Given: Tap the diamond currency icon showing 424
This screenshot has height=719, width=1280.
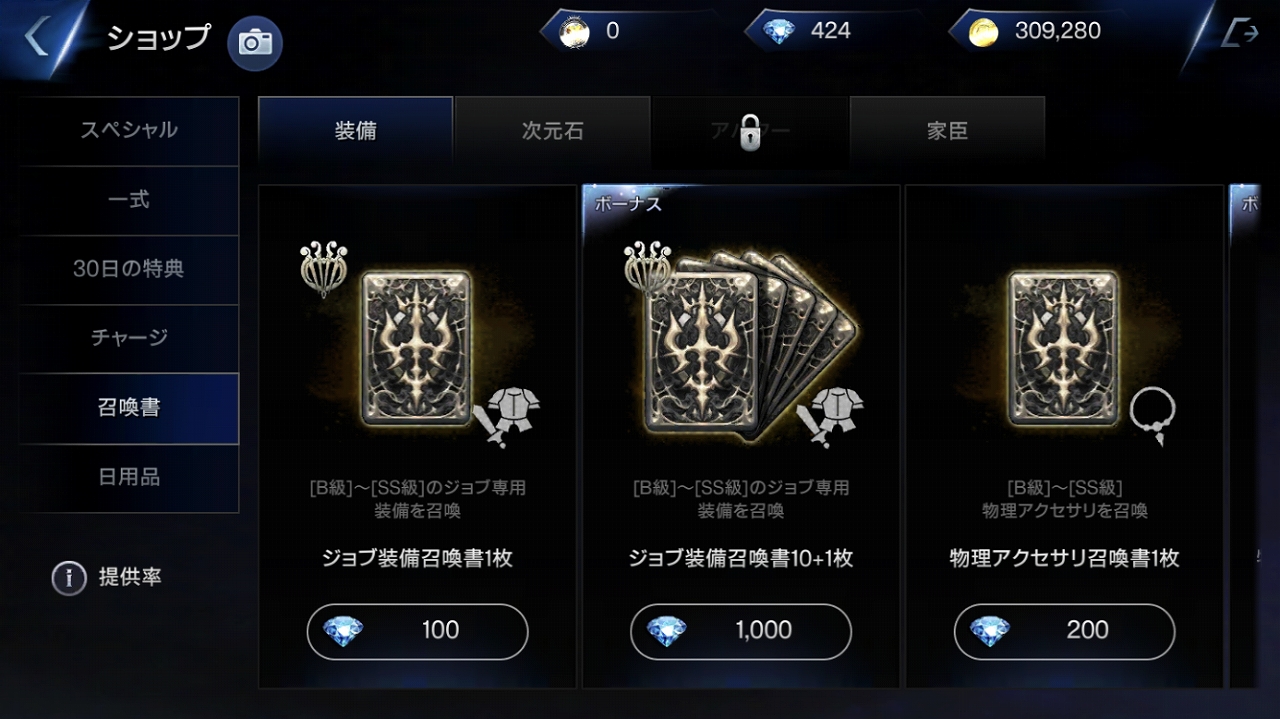Looking at the screenshot, I should pos(778,32).
